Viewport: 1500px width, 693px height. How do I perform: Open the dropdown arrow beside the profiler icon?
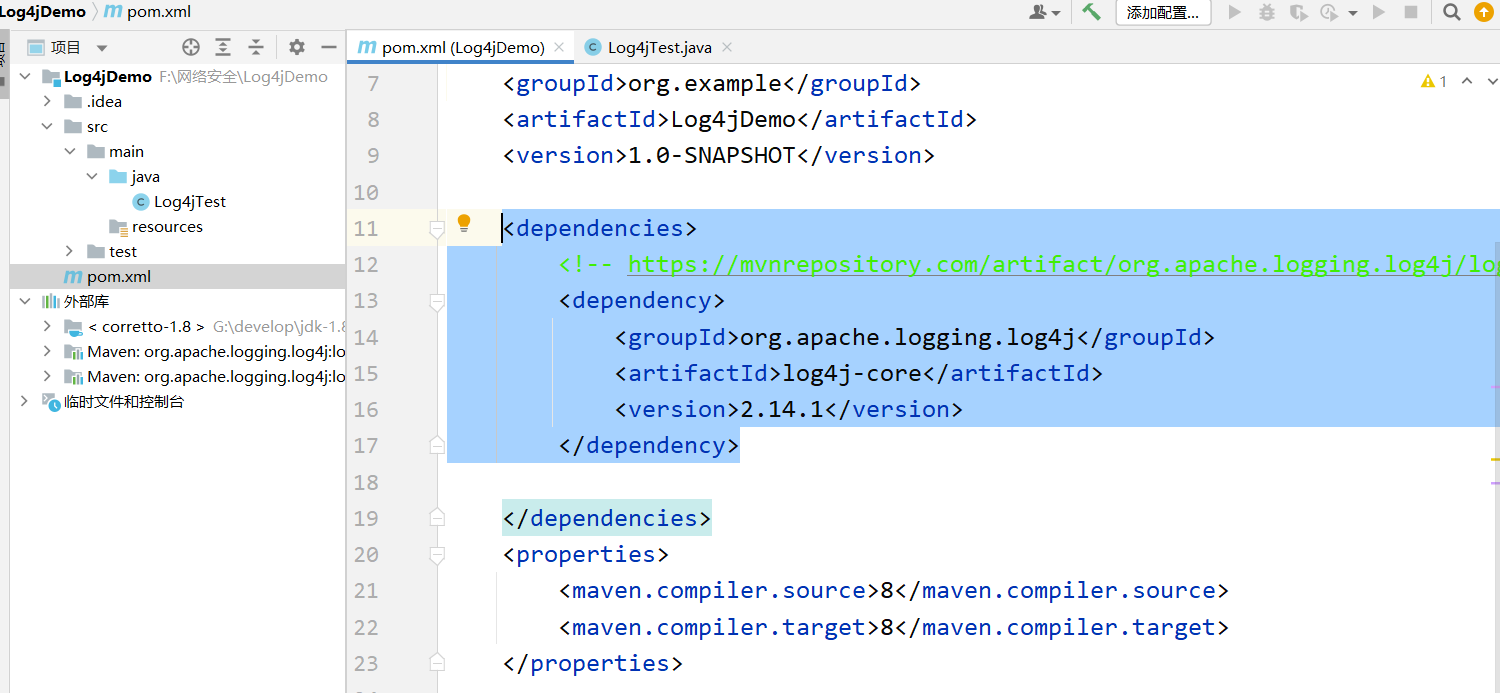point(1353,13)
